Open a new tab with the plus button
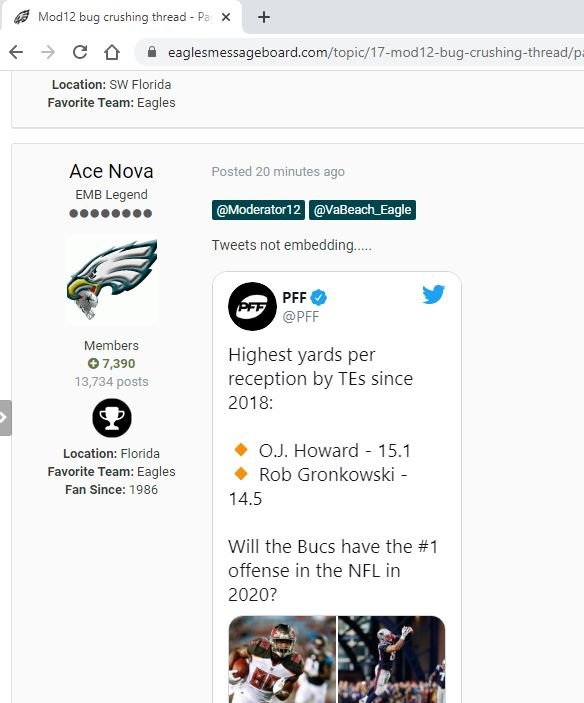This screenshot has height=703, width=584. [x=264, y=17]
